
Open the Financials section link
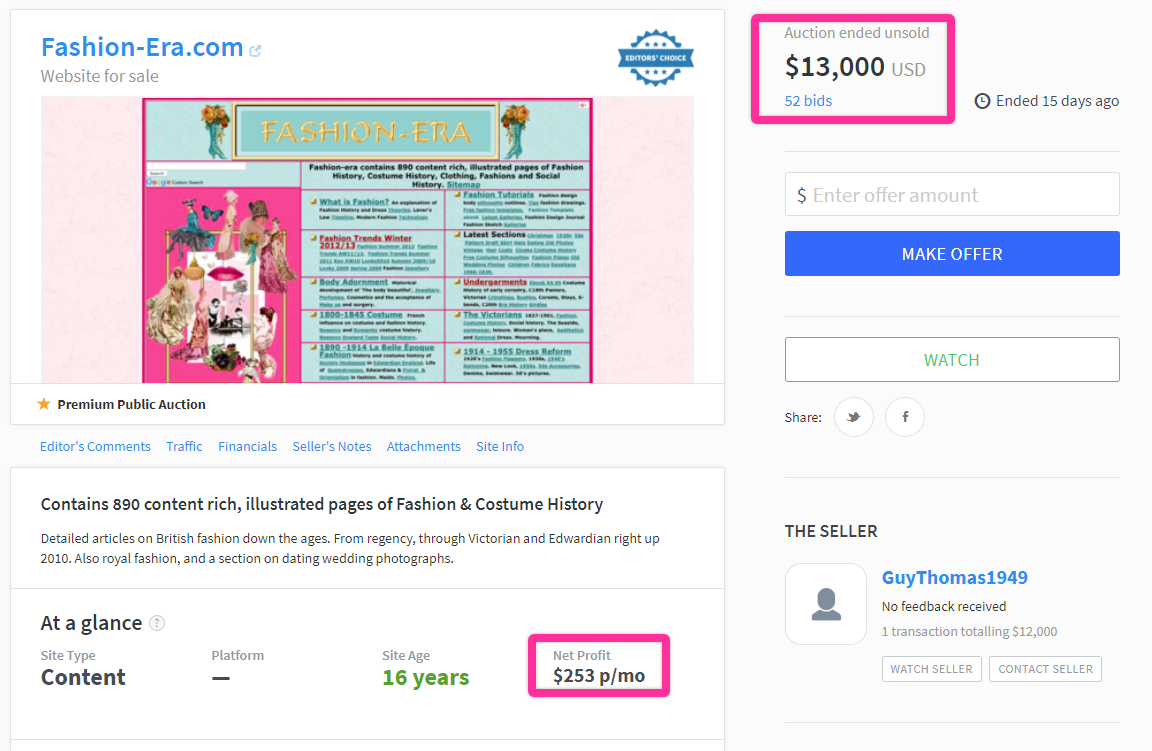point(248,446)
